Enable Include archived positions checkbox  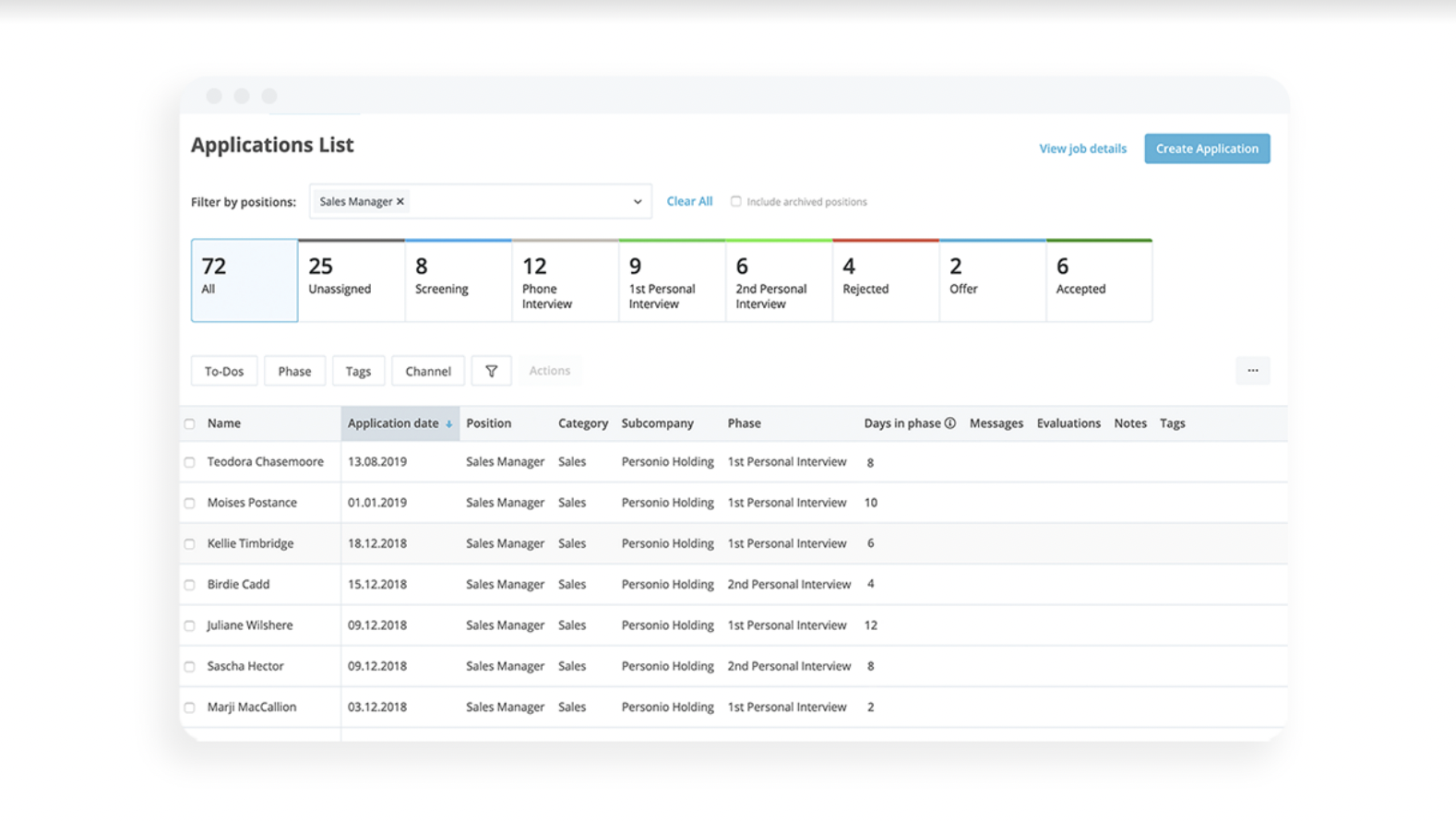coord(735,201)
